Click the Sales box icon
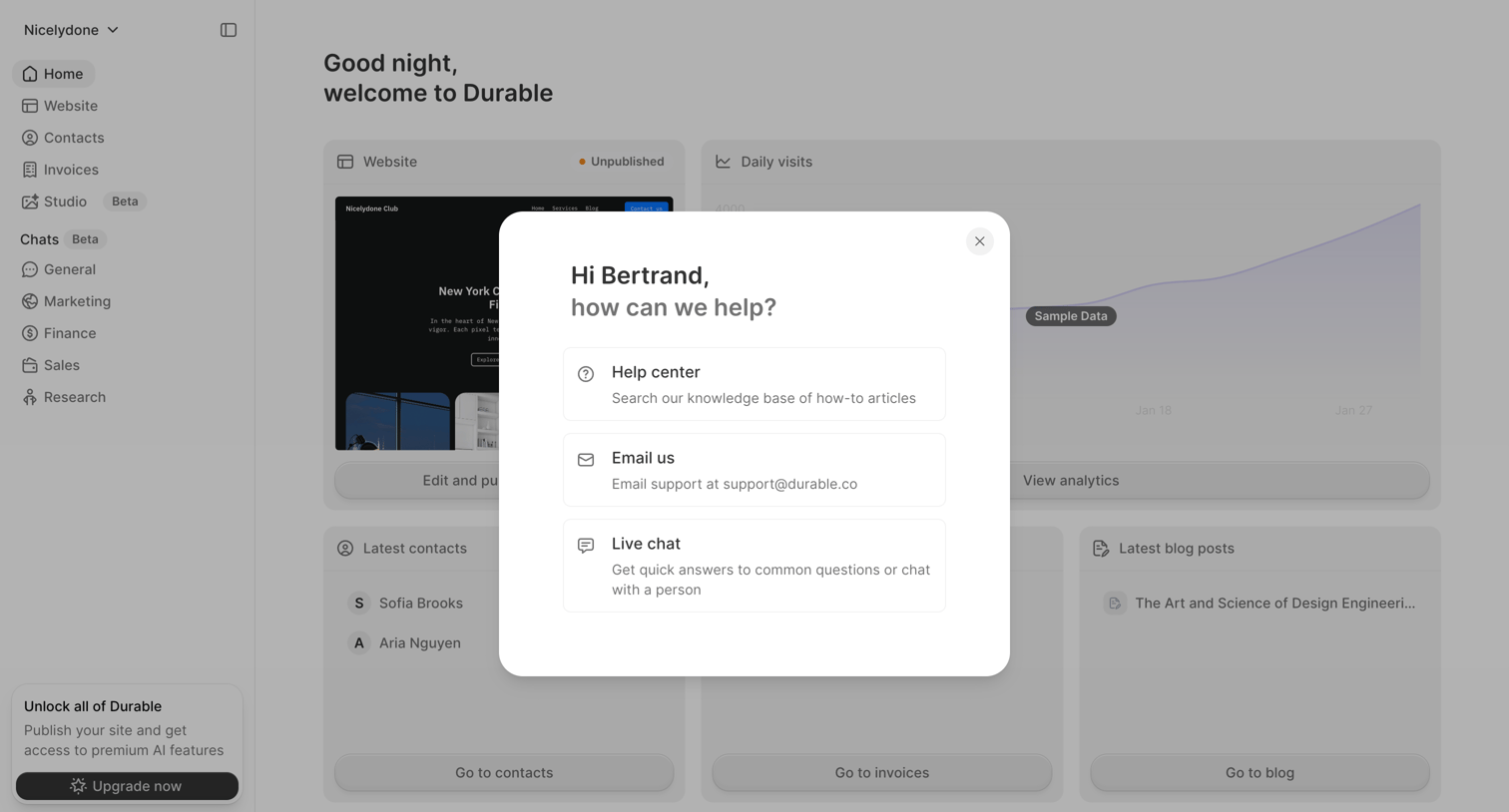Viewport: 1509px width, 812px height. click(x=30, y=365)
